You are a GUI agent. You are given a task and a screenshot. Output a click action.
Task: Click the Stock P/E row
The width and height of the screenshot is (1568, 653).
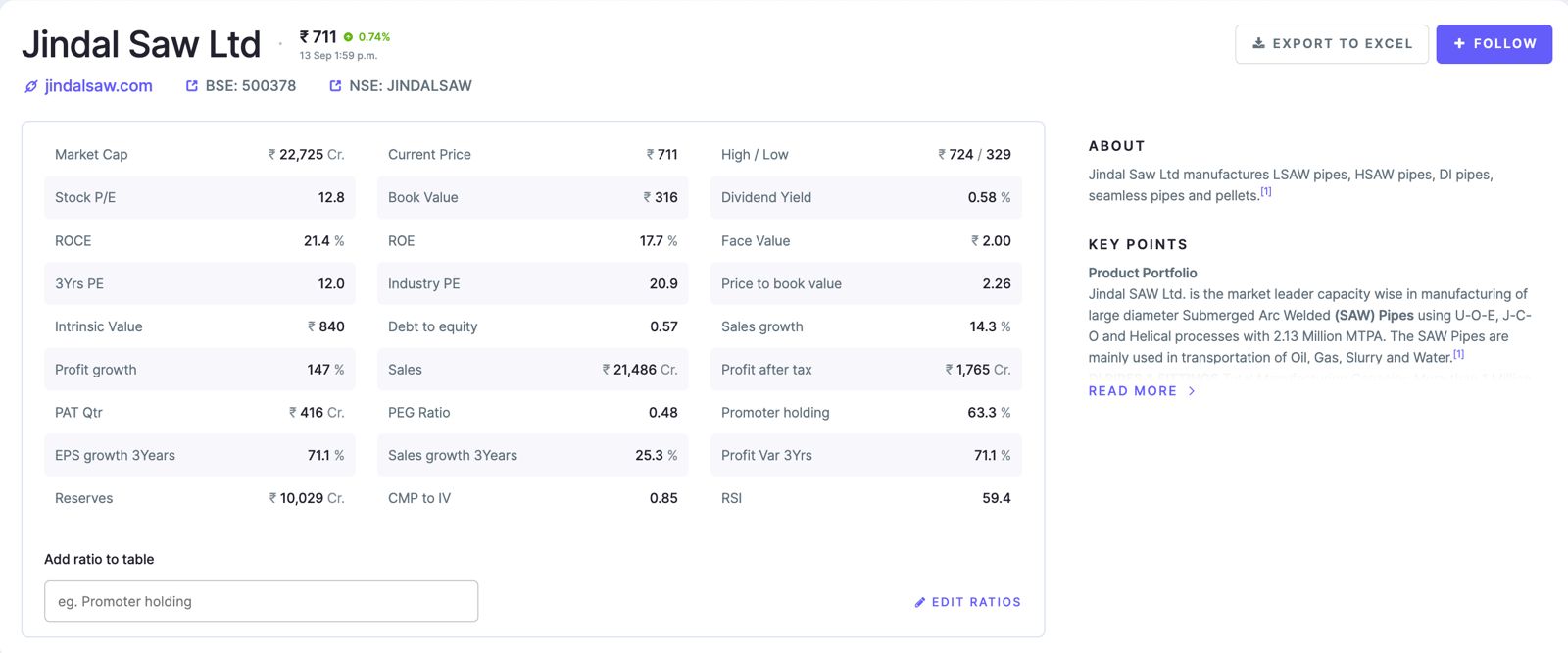200,197
